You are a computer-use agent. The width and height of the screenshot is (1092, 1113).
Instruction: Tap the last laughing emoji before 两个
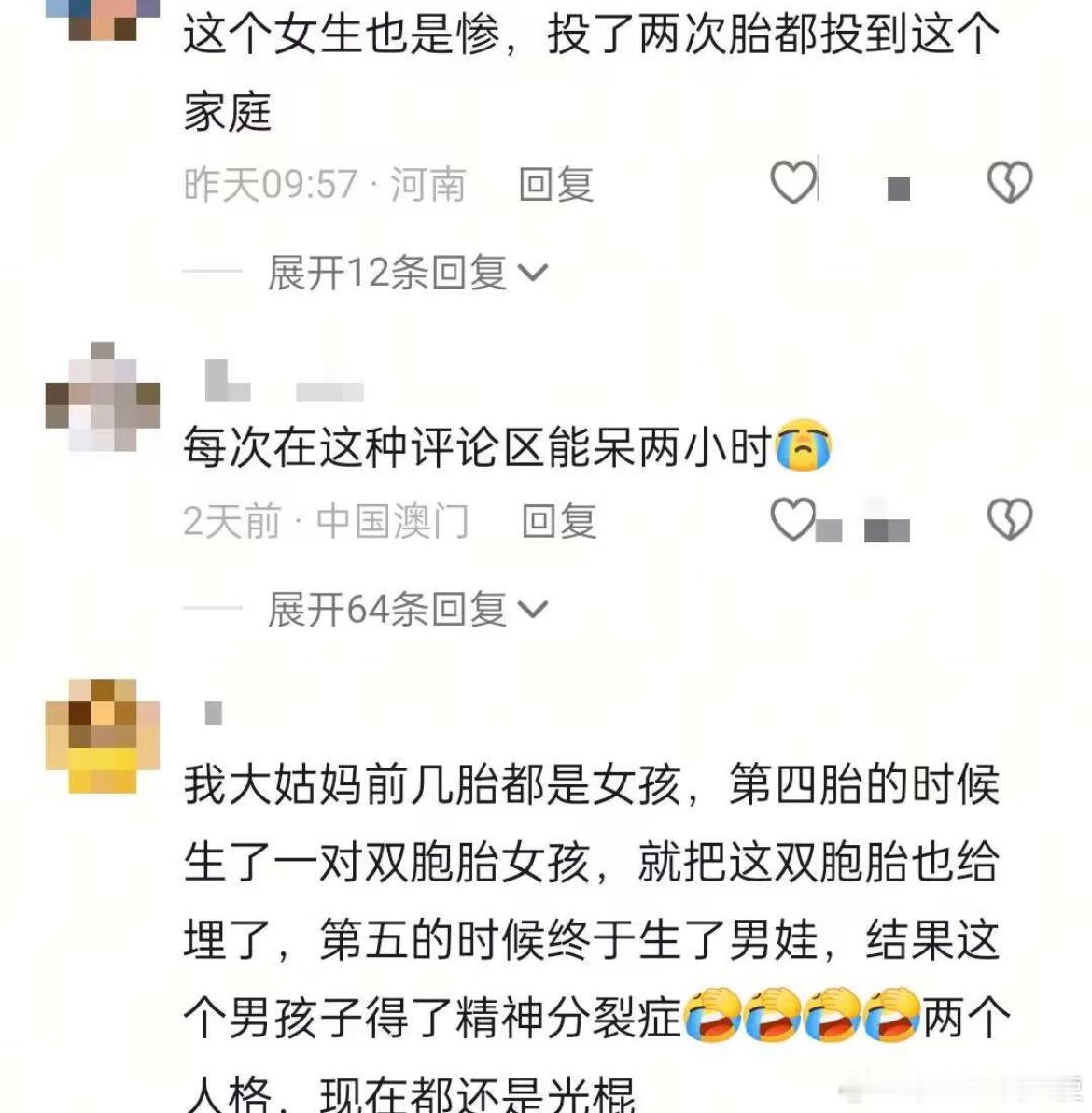click(x=892, y=1015)
